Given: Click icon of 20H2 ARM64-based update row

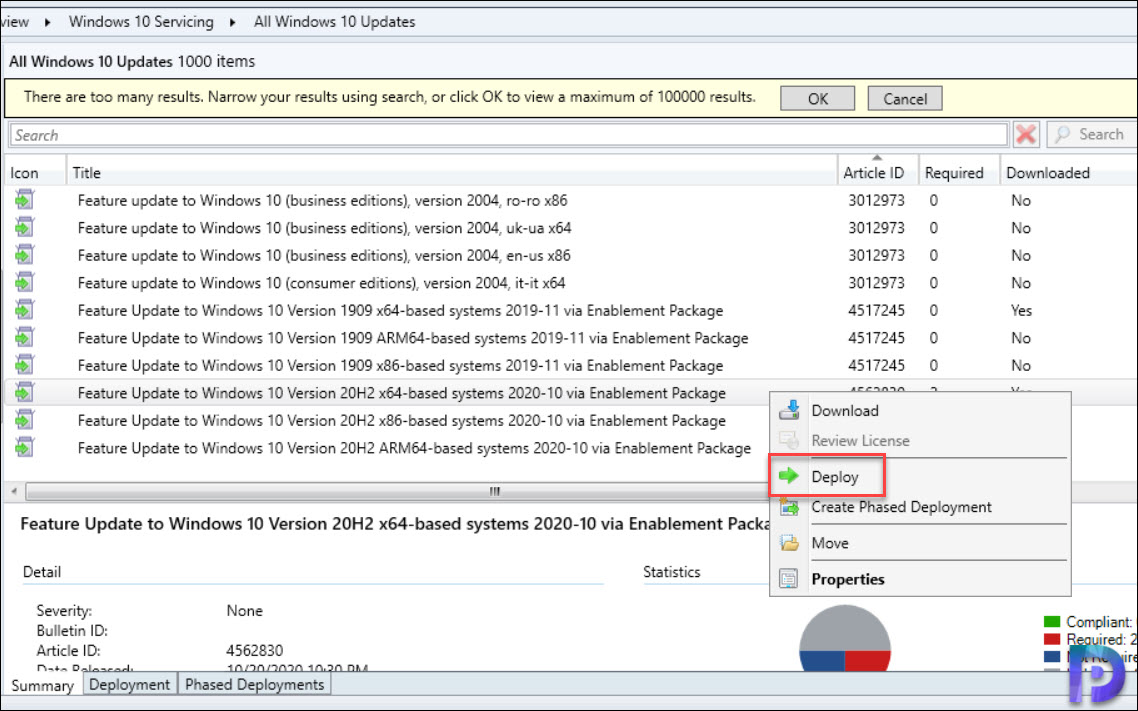Looking at the screenshot, I should pos(25,448).
